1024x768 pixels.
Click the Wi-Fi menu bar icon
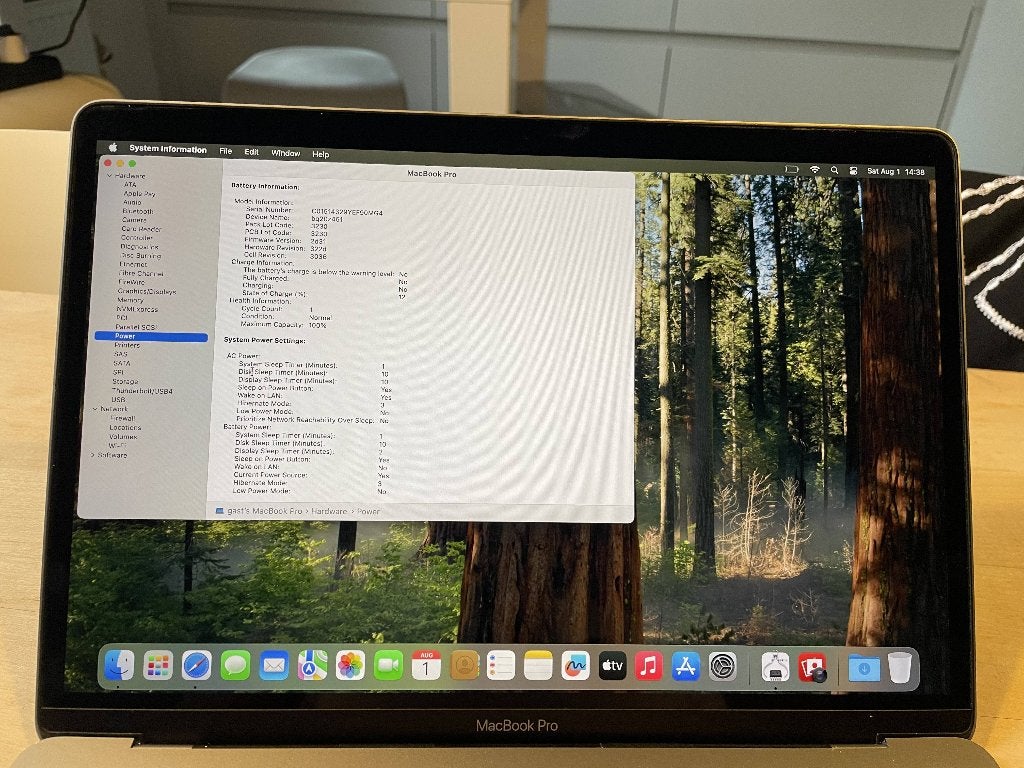click(815, 170)
